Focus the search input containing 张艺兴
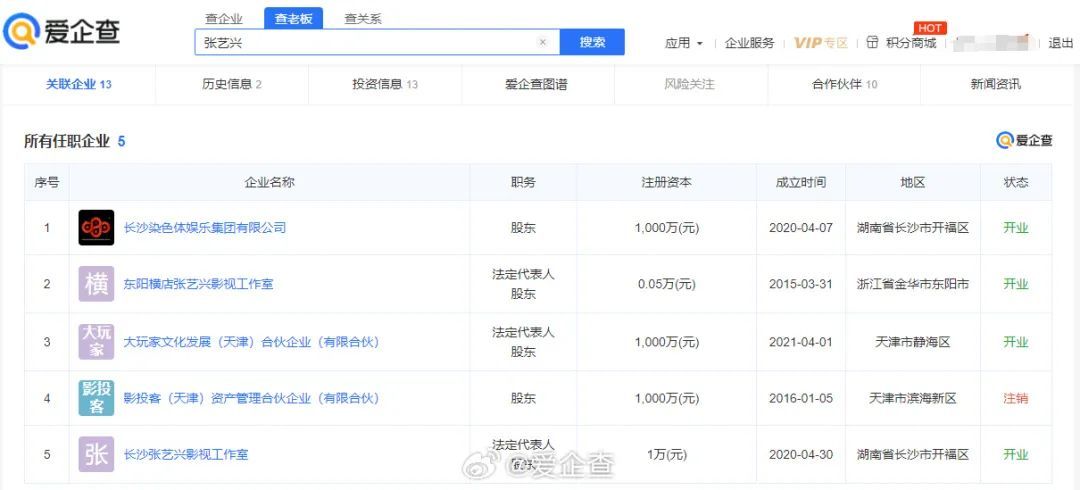 point(365,42)
